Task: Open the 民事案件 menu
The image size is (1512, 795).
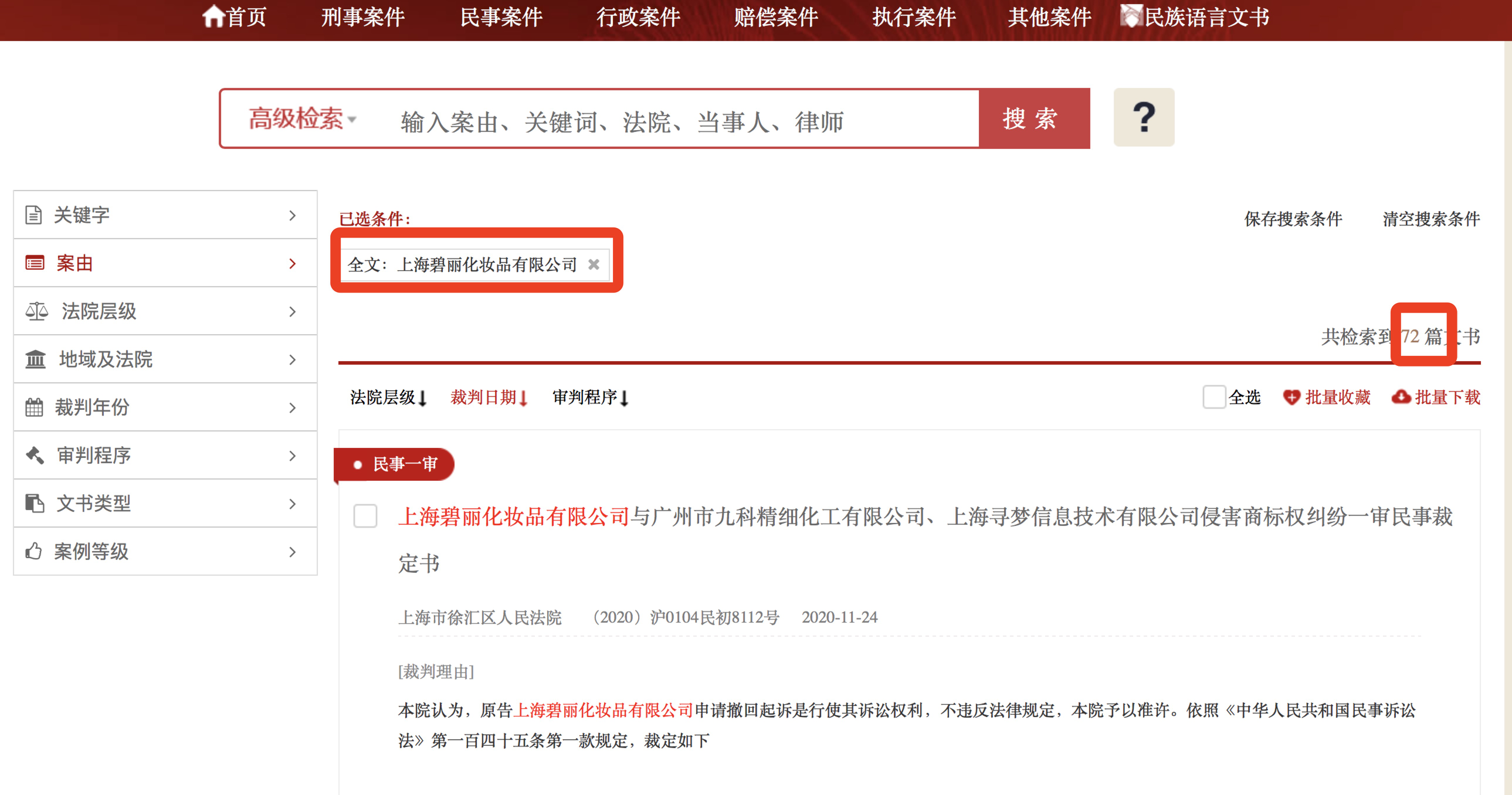Action: [501, 17]
